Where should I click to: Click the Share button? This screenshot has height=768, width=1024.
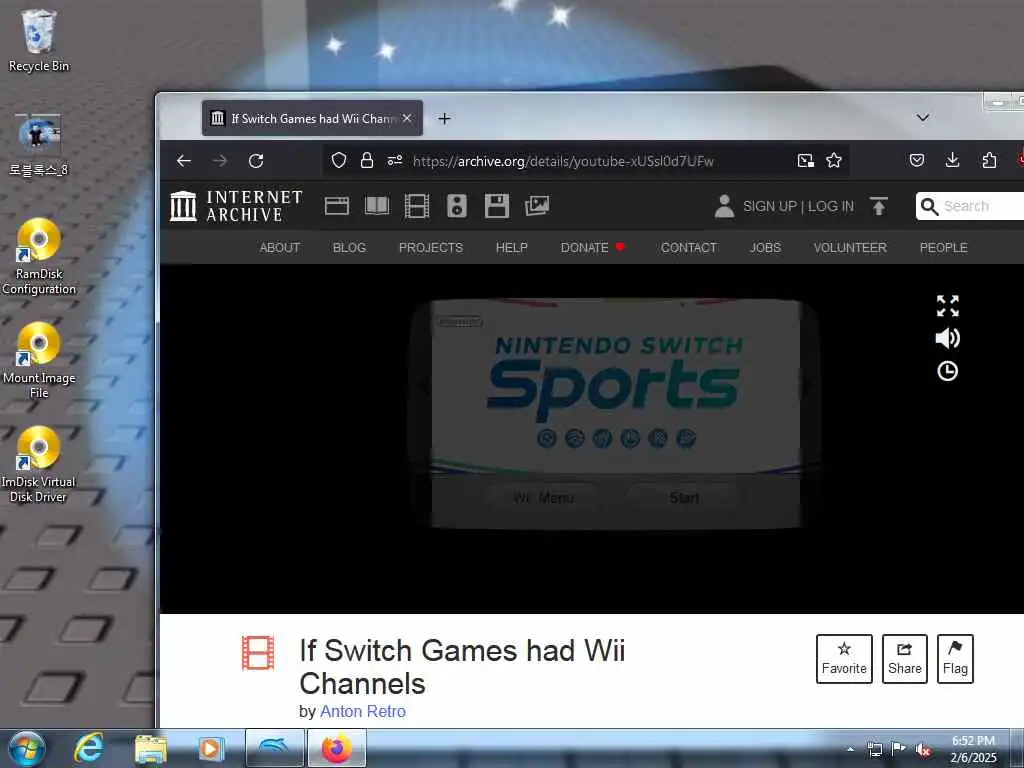(x=904, y=659)
